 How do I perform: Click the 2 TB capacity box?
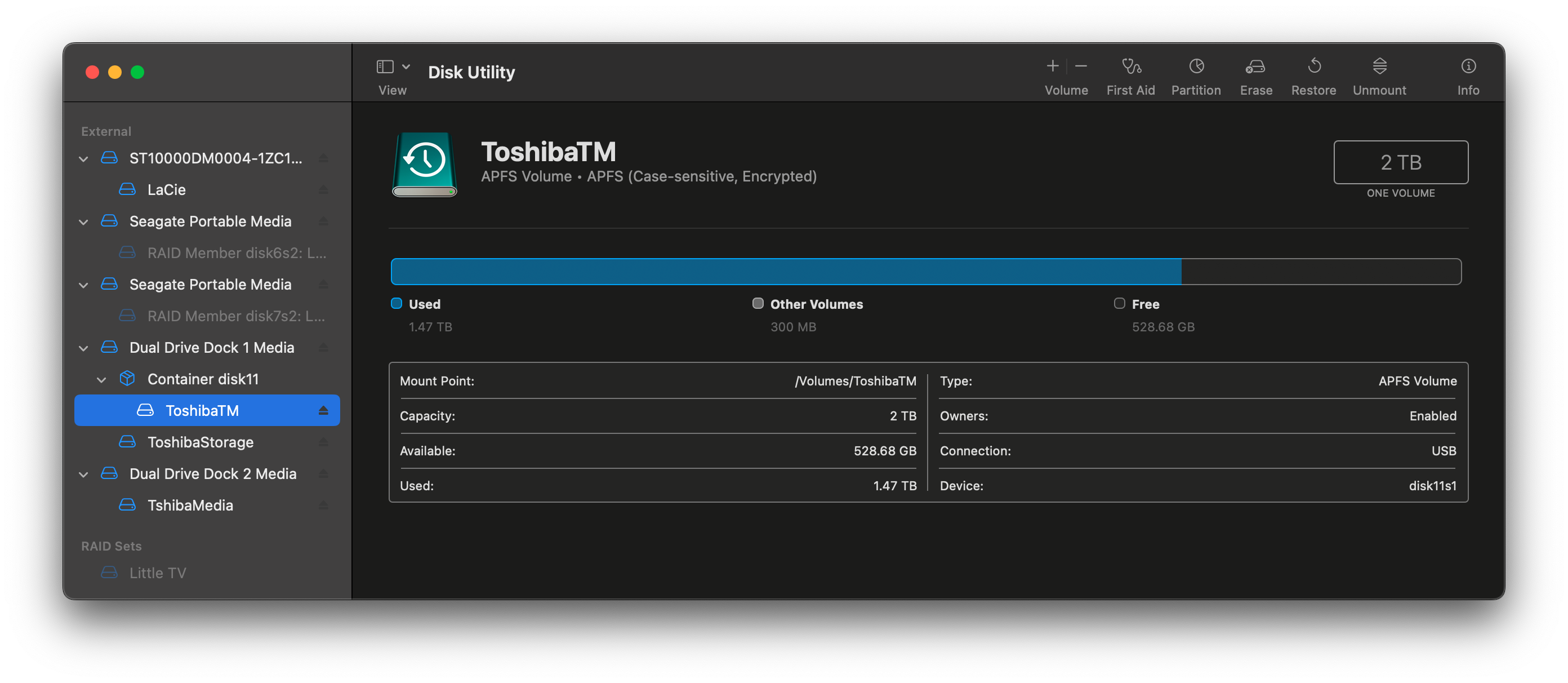(x=1400, y=163)
